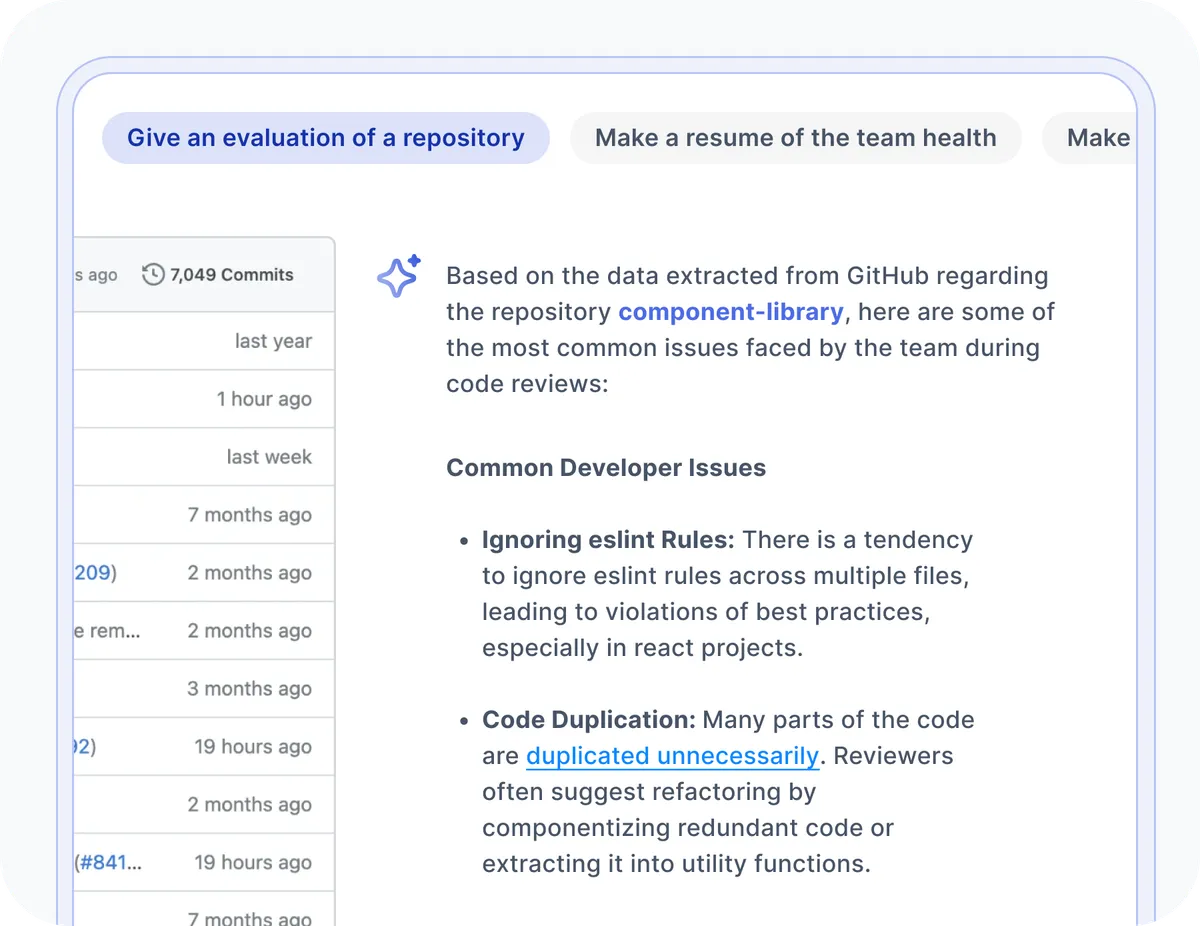1200x926 pixels.
Task: Click the commits history clock icon
Action: tap(153, 274)
